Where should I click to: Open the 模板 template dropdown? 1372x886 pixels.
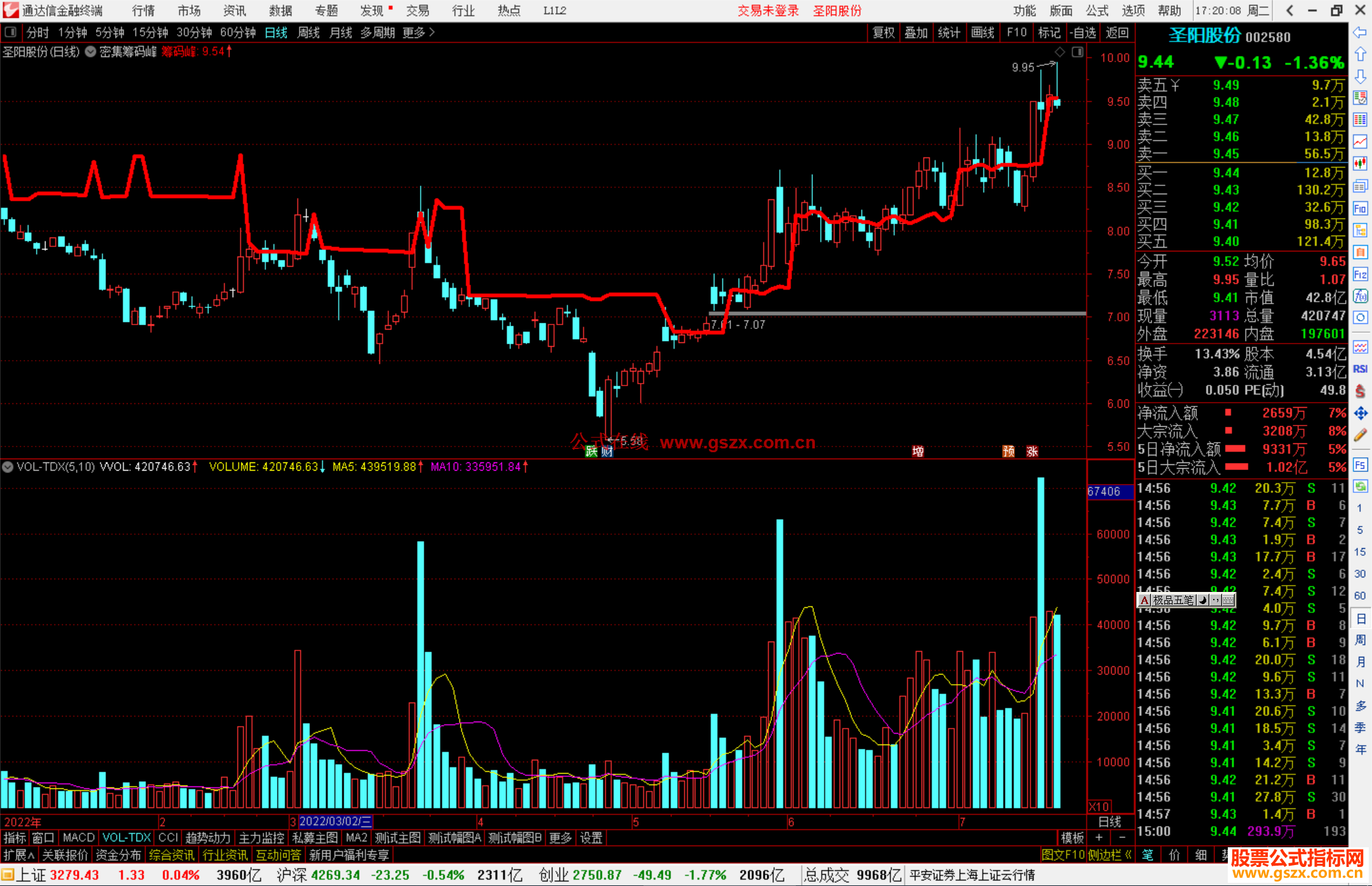coord(1072,838)
